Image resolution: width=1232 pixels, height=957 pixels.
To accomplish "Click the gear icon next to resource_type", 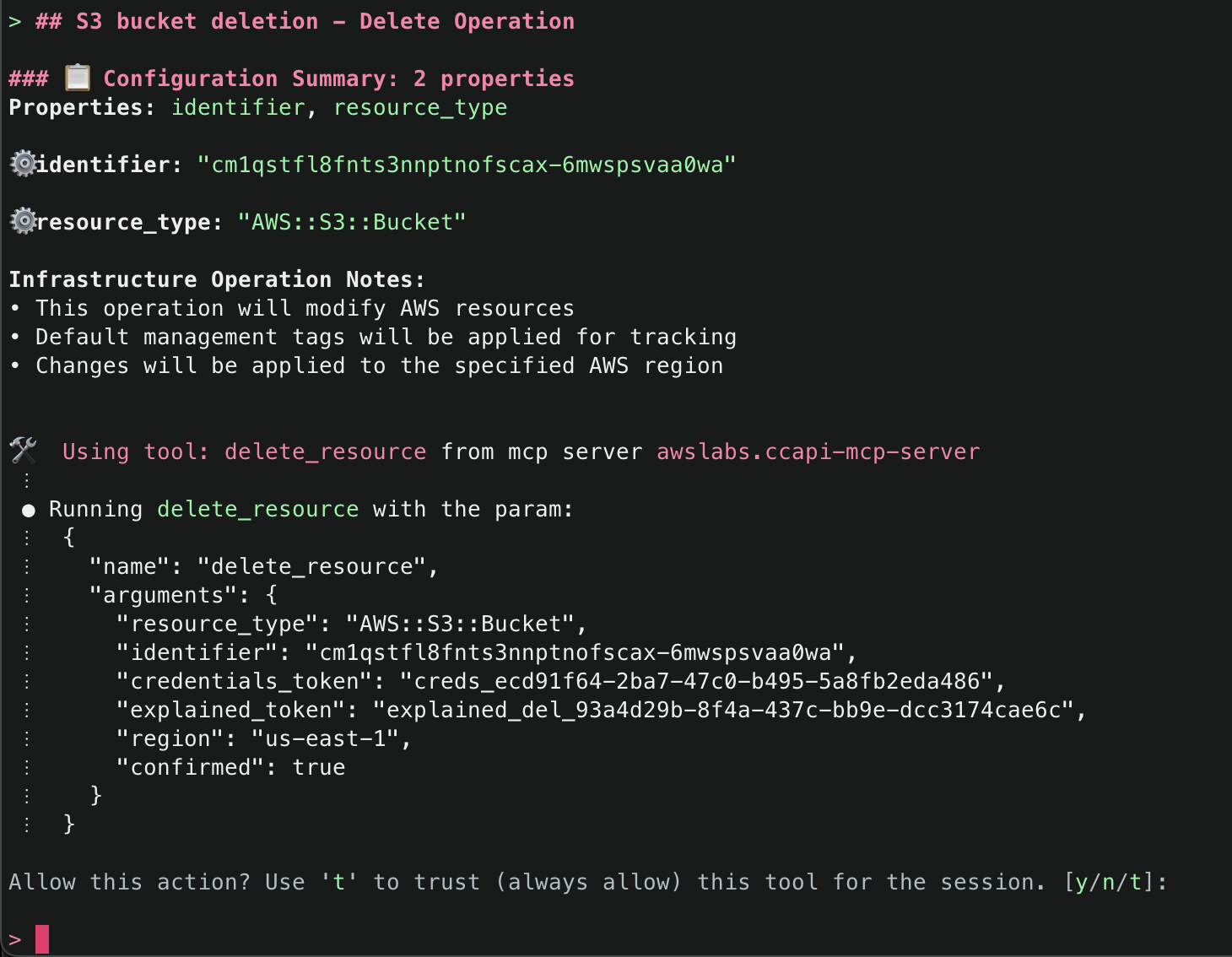I will coord(23,221).
